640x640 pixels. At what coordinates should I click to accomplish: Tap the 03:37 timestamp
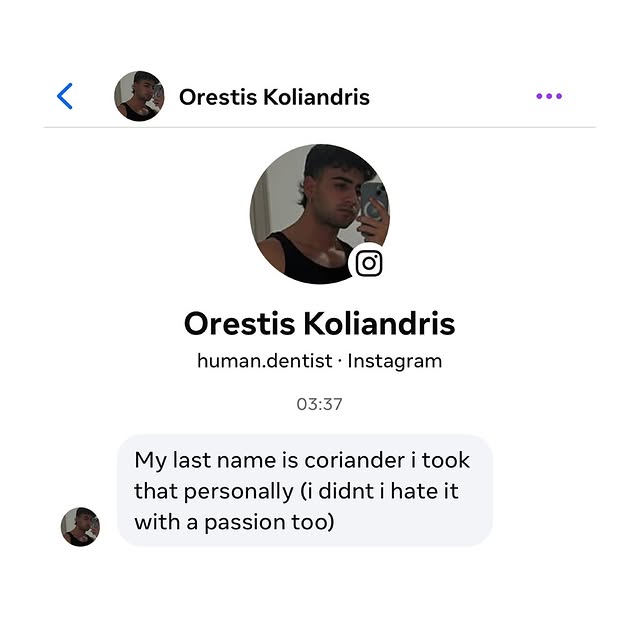pos(319,404)
